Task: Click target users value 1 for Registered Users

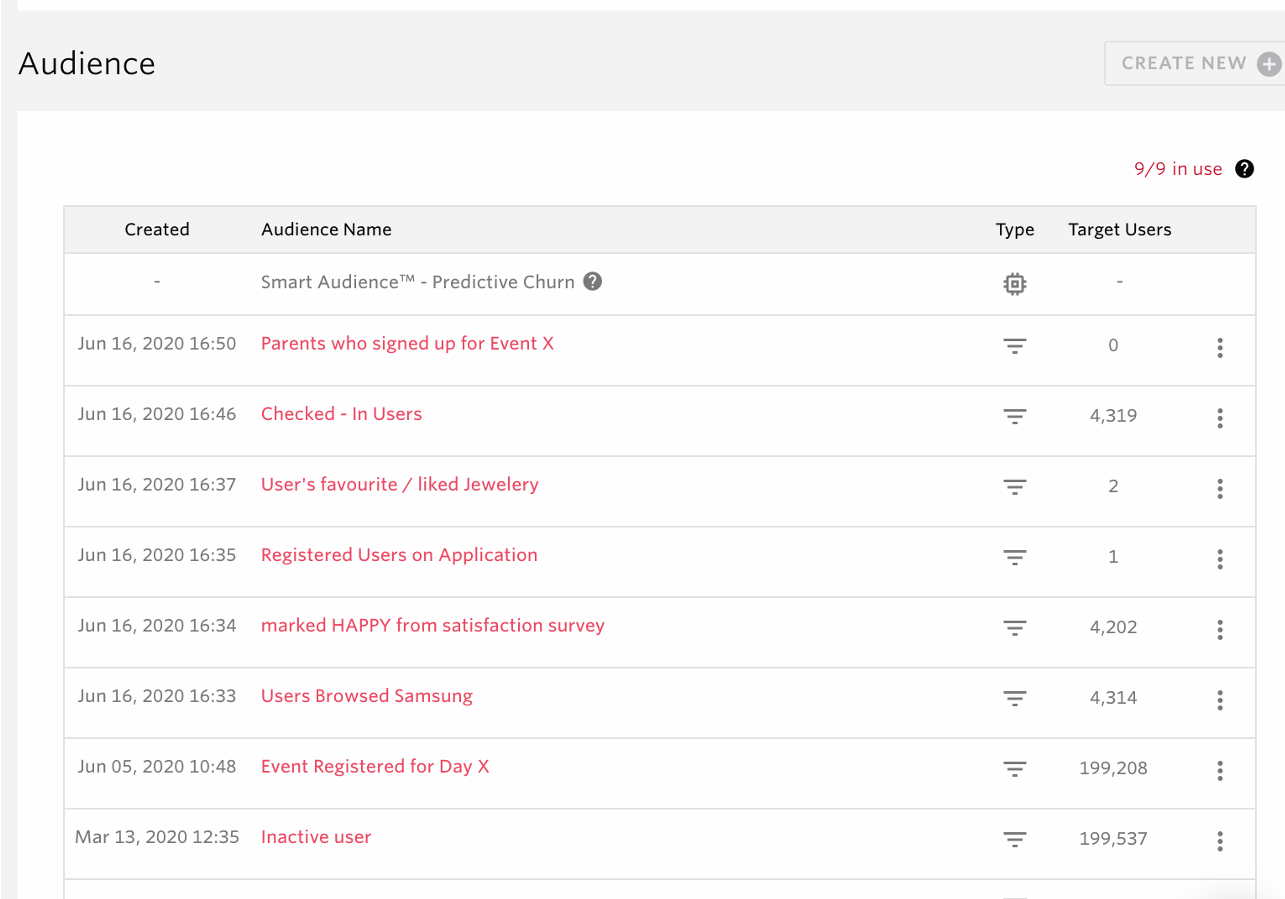Action: (1113, 557)
